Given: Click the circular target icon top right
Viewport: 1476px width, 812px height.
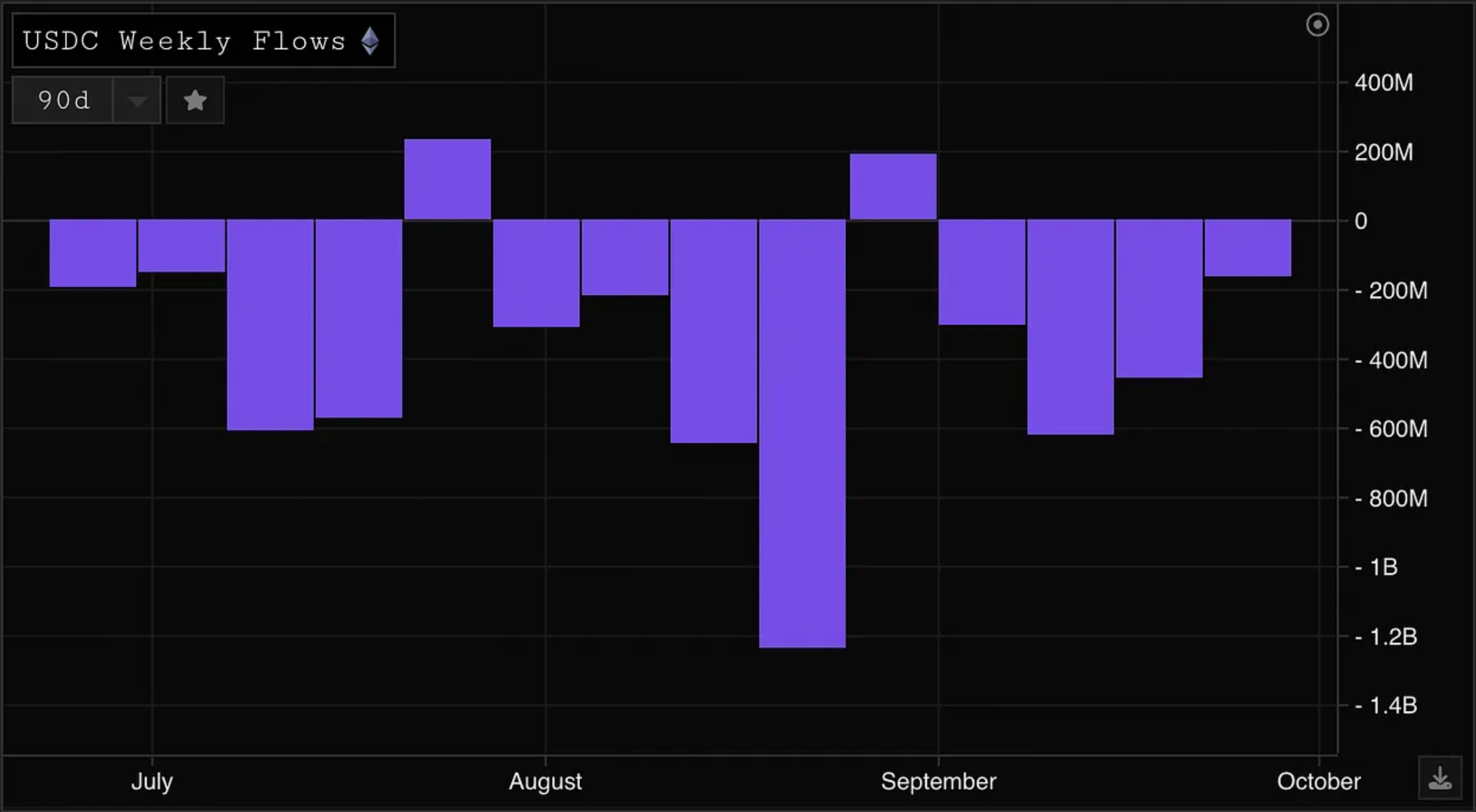Looking at the screenshot, I should click(x=1317, y=25).
